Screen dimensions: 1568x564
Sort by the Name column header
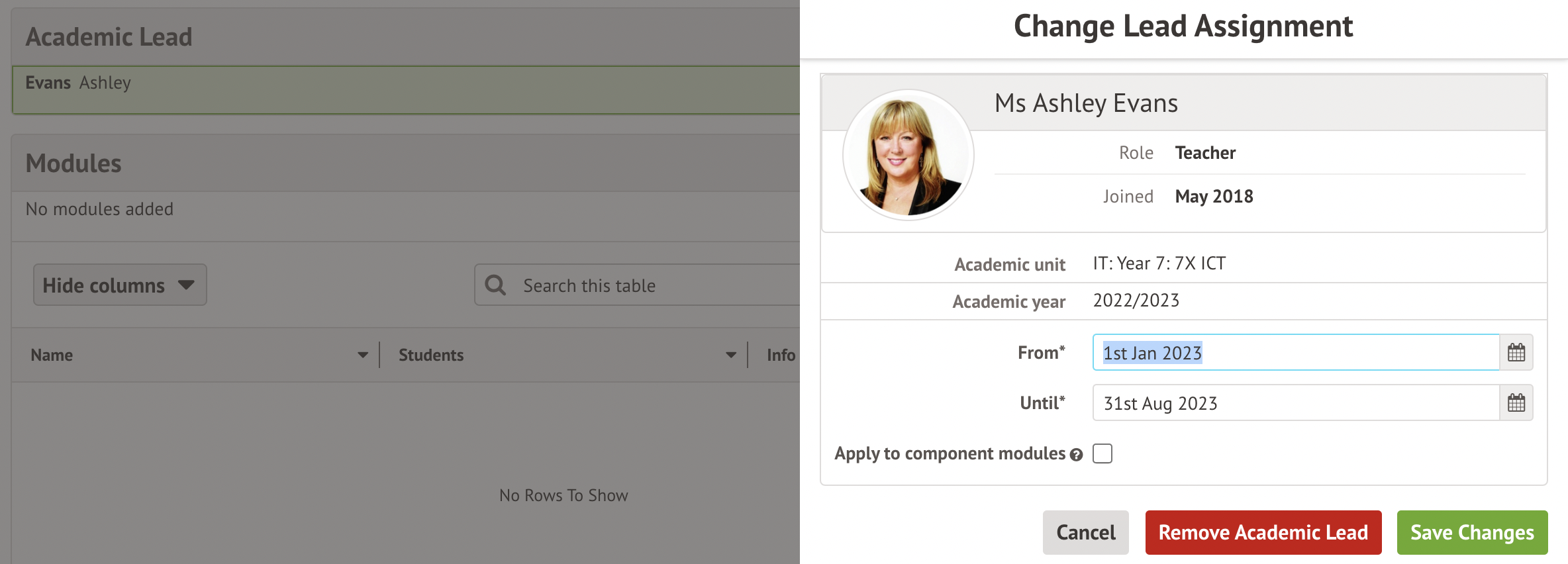point(52,355)
